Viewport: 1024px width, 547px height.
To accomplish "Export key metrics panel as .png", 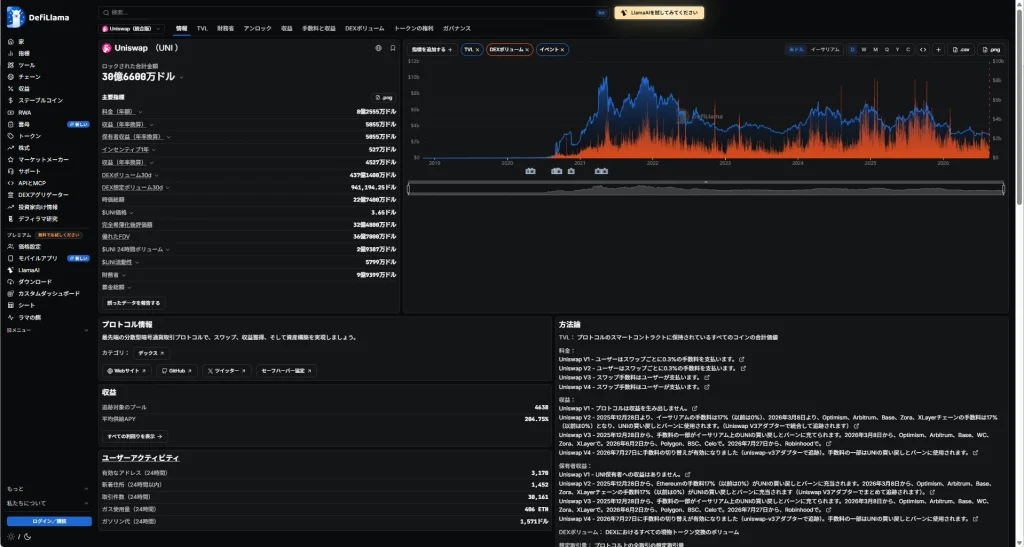I will click(x=384, y=97).
